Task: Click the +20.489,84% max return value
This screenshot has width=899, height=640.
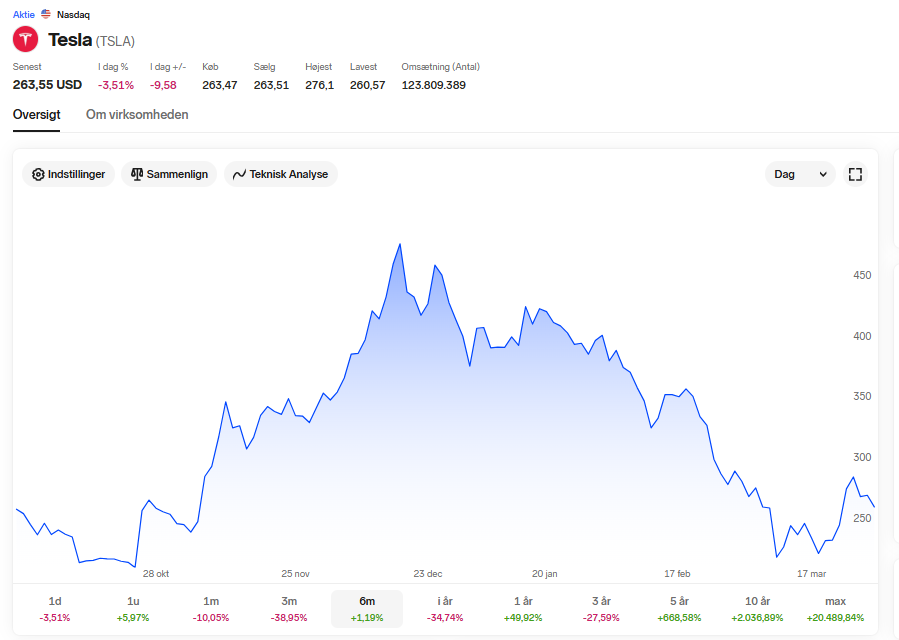Action: pos(835,618)
